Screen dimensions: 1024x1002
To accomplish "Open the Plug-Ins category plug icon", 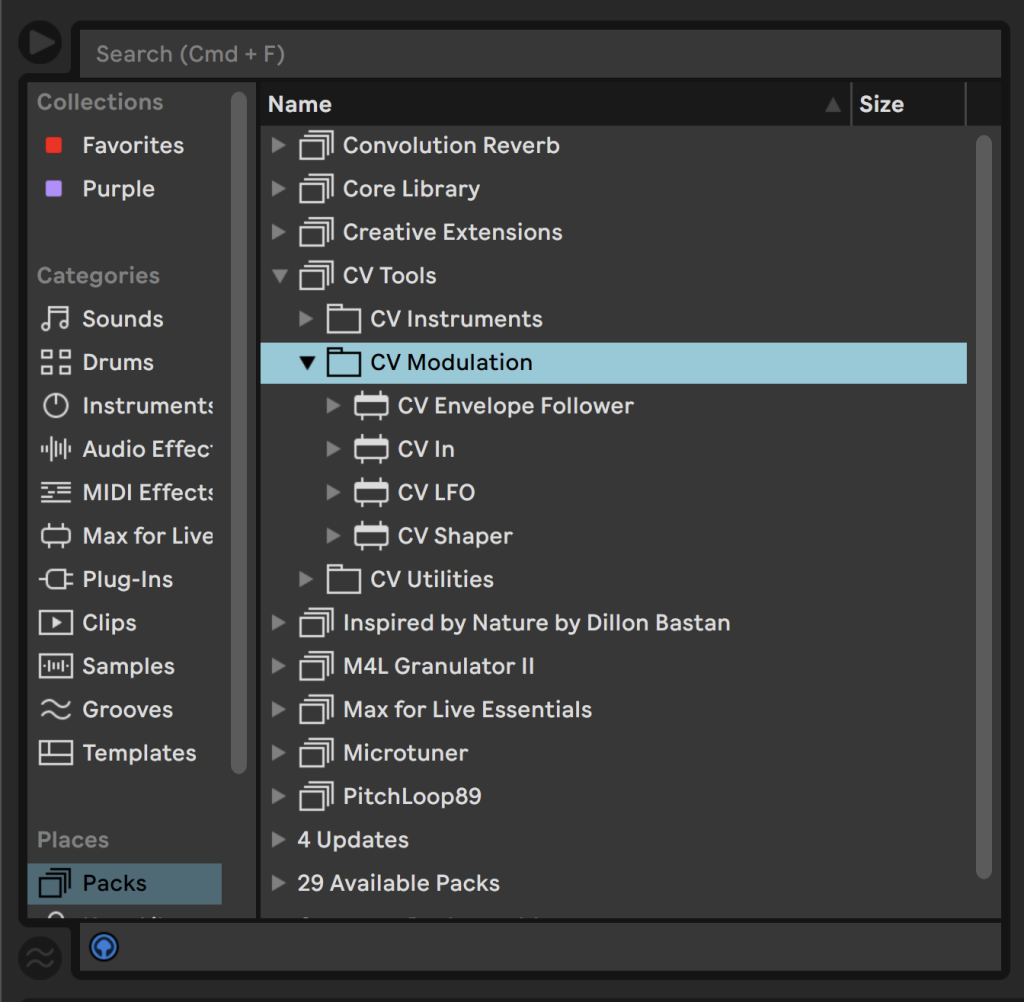I will 55,579.
